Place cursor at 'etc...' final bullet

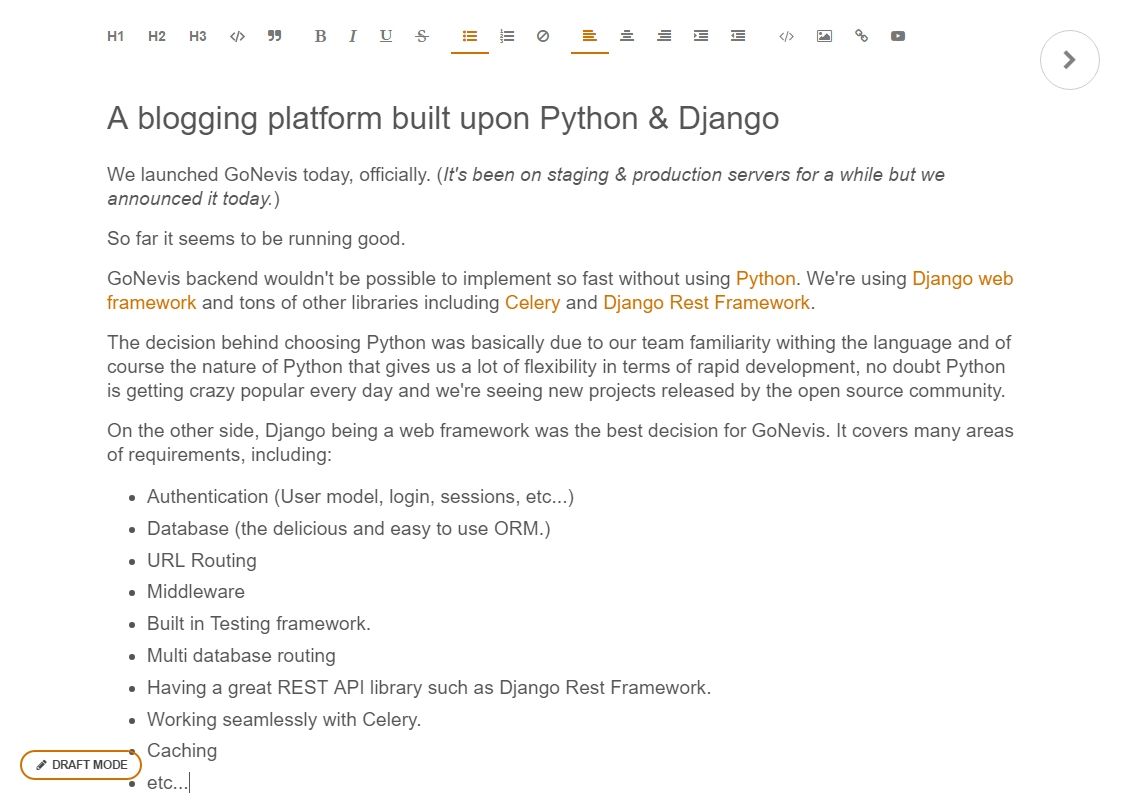coord(168,783)
